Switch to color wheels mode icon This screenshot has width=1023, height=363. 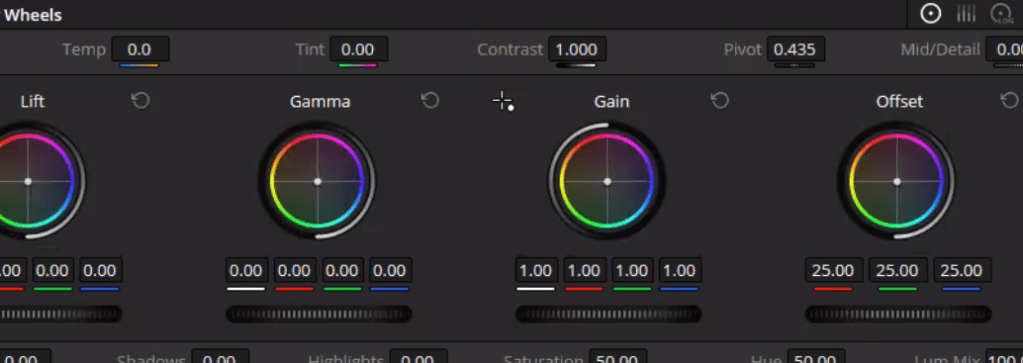tap(930, 14)
